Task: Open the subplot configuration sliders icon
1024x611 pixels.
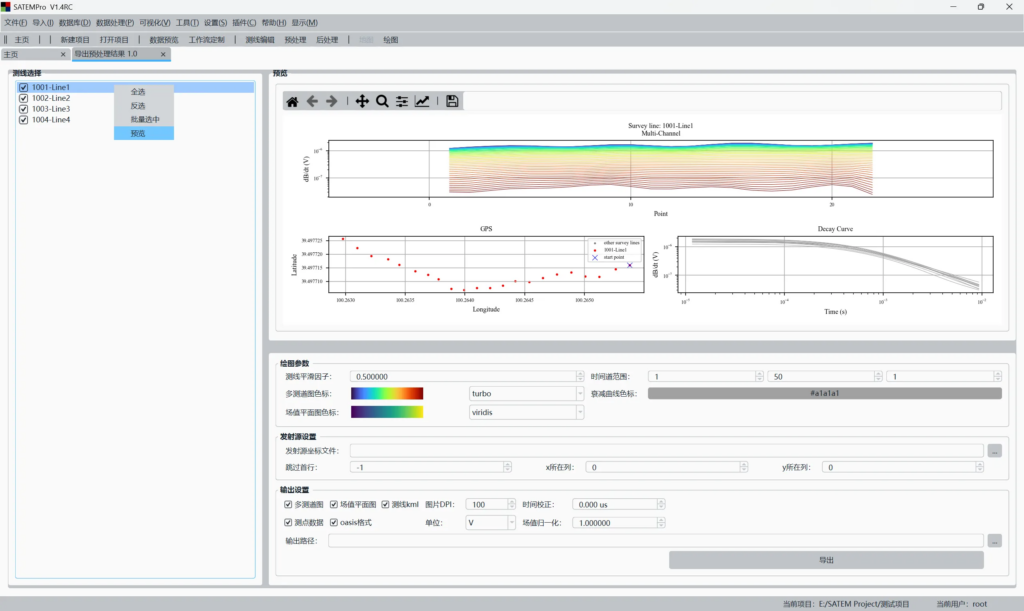Action: pos(402,101)
